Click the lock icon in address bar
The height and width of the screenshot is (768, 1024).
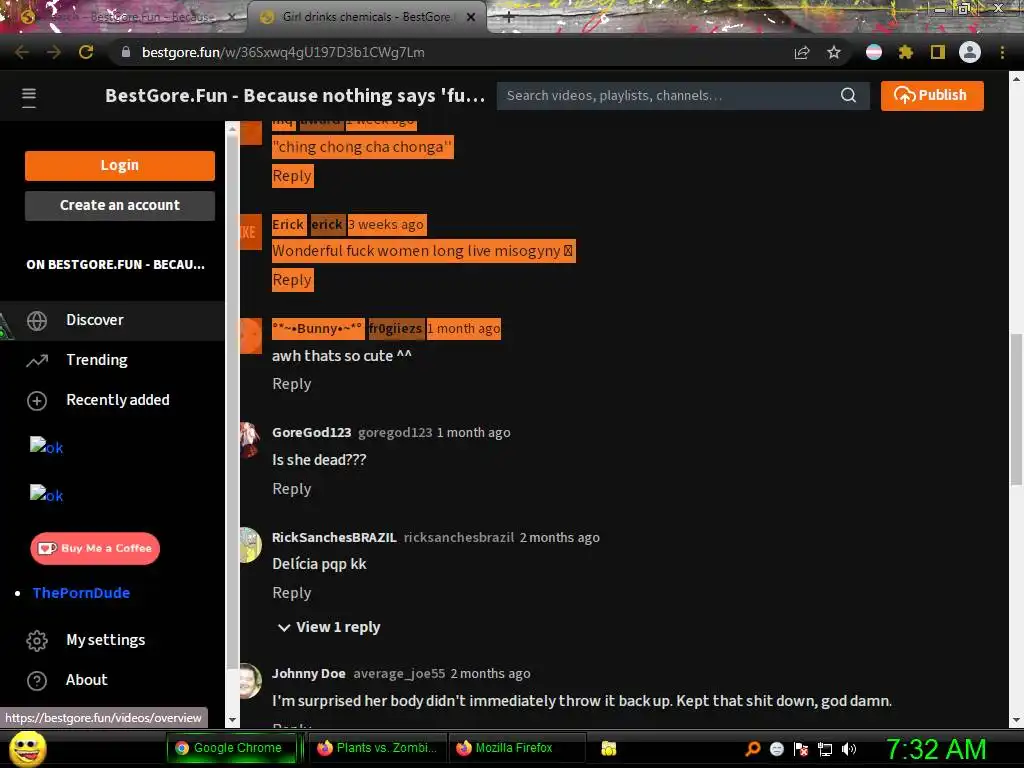click(x=126, y=52)
